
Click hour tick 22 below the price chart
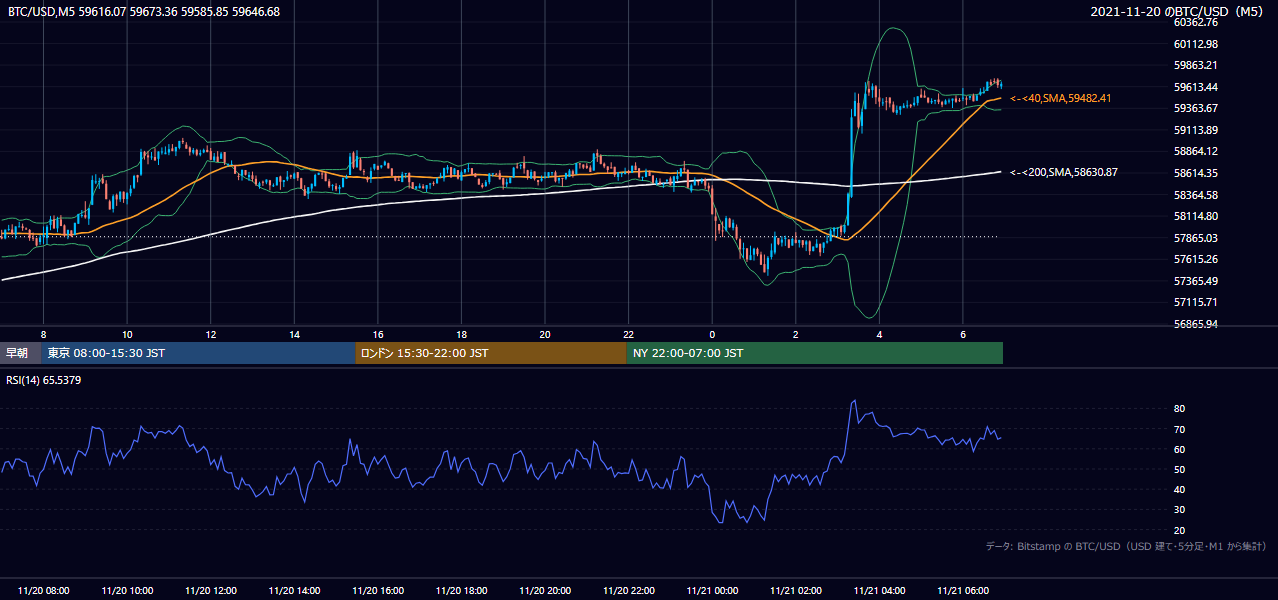click(x=628, y=334)
